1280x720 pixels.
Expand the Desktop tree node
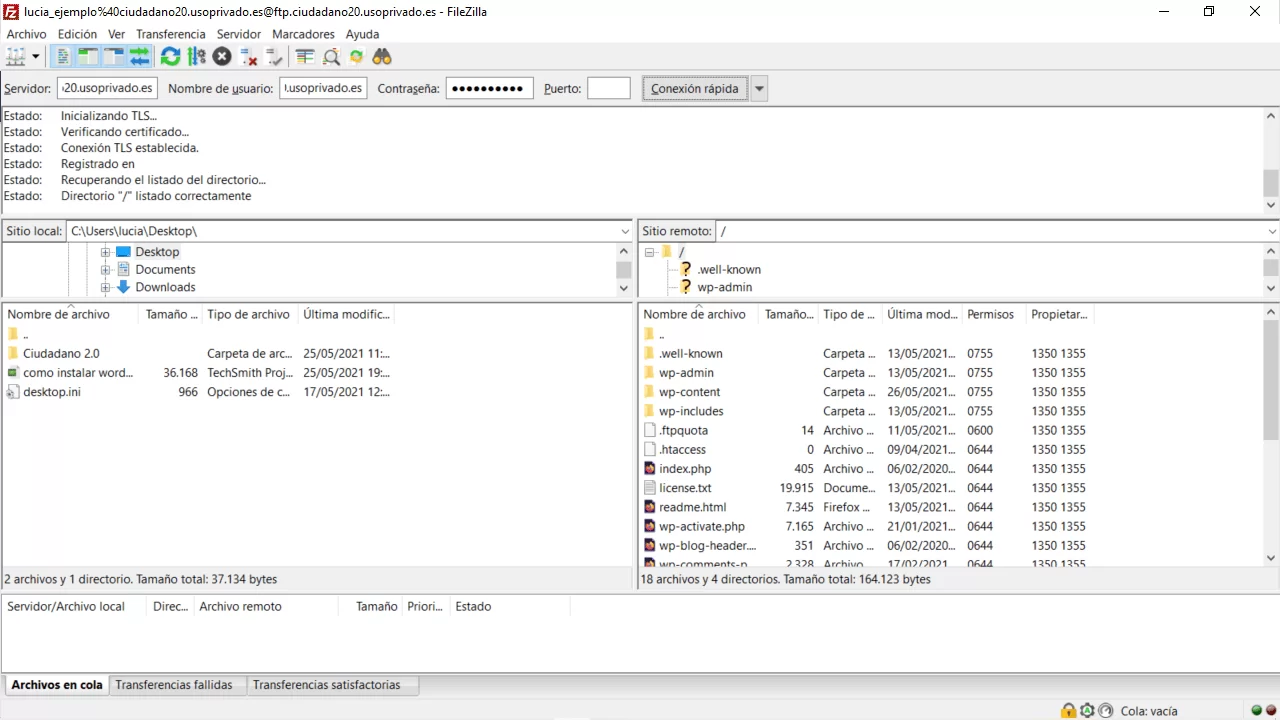[x=105, y=252]
